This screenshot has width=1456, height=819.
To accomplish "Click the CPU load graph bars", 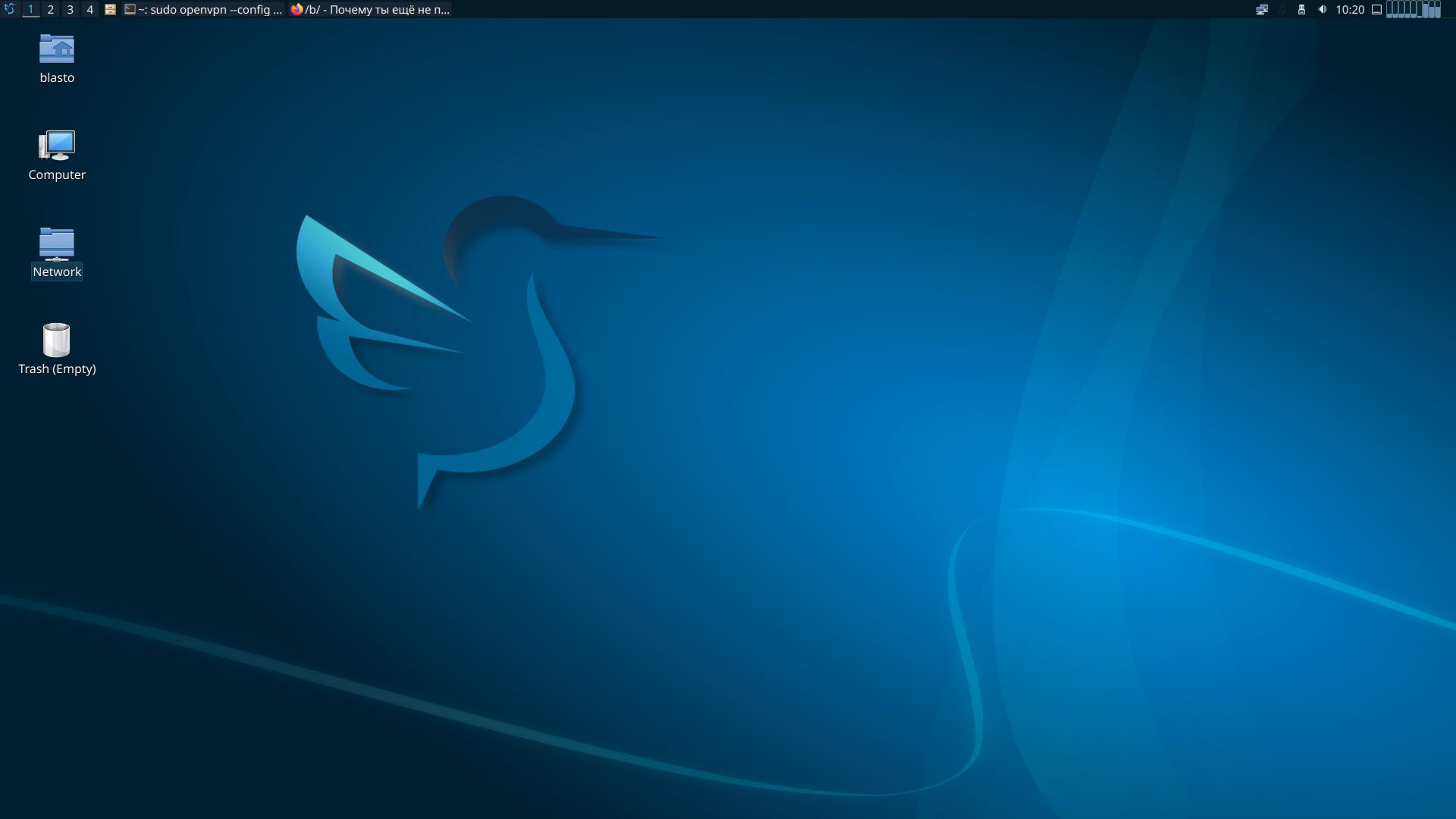I will click(1413, 9).
